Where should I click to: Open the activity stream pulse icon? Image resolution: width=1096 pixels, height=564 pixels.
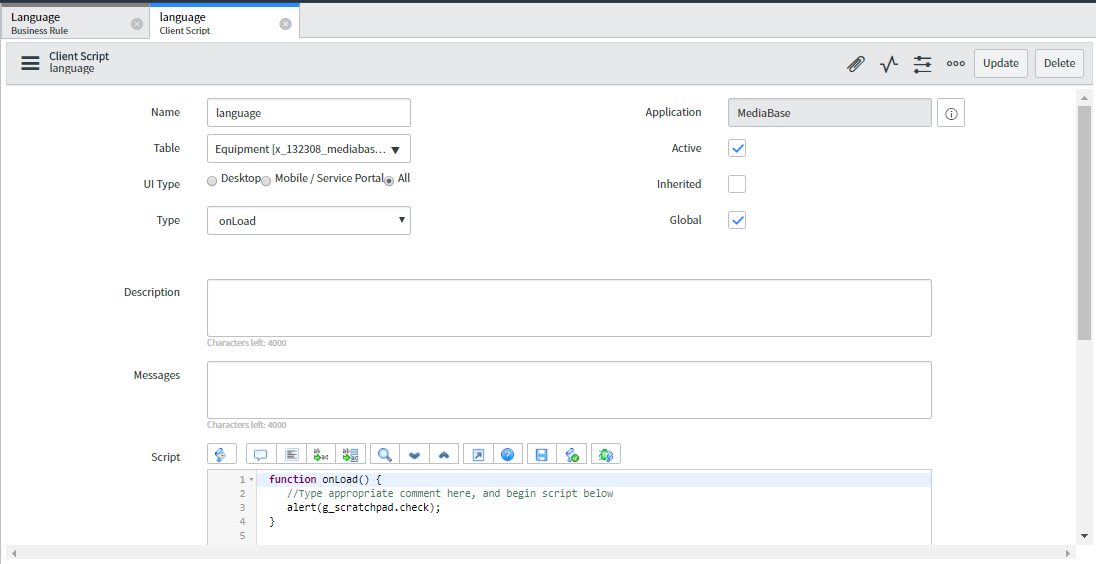889,64
